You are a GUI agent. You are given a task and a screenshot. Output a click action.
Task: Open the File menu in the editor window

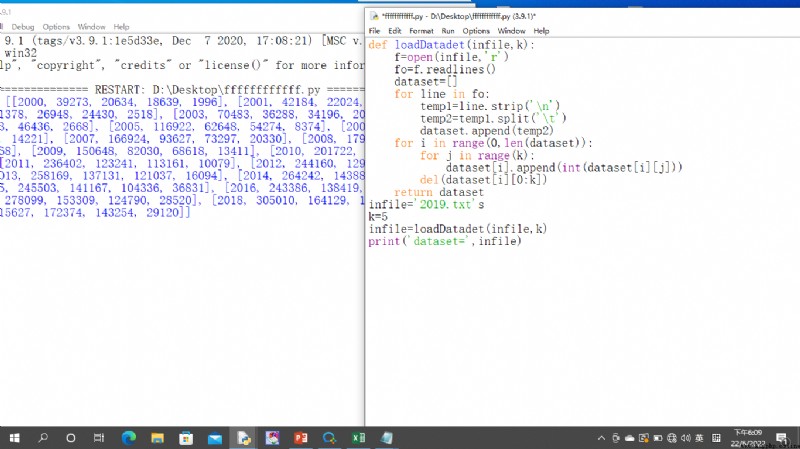374,31
